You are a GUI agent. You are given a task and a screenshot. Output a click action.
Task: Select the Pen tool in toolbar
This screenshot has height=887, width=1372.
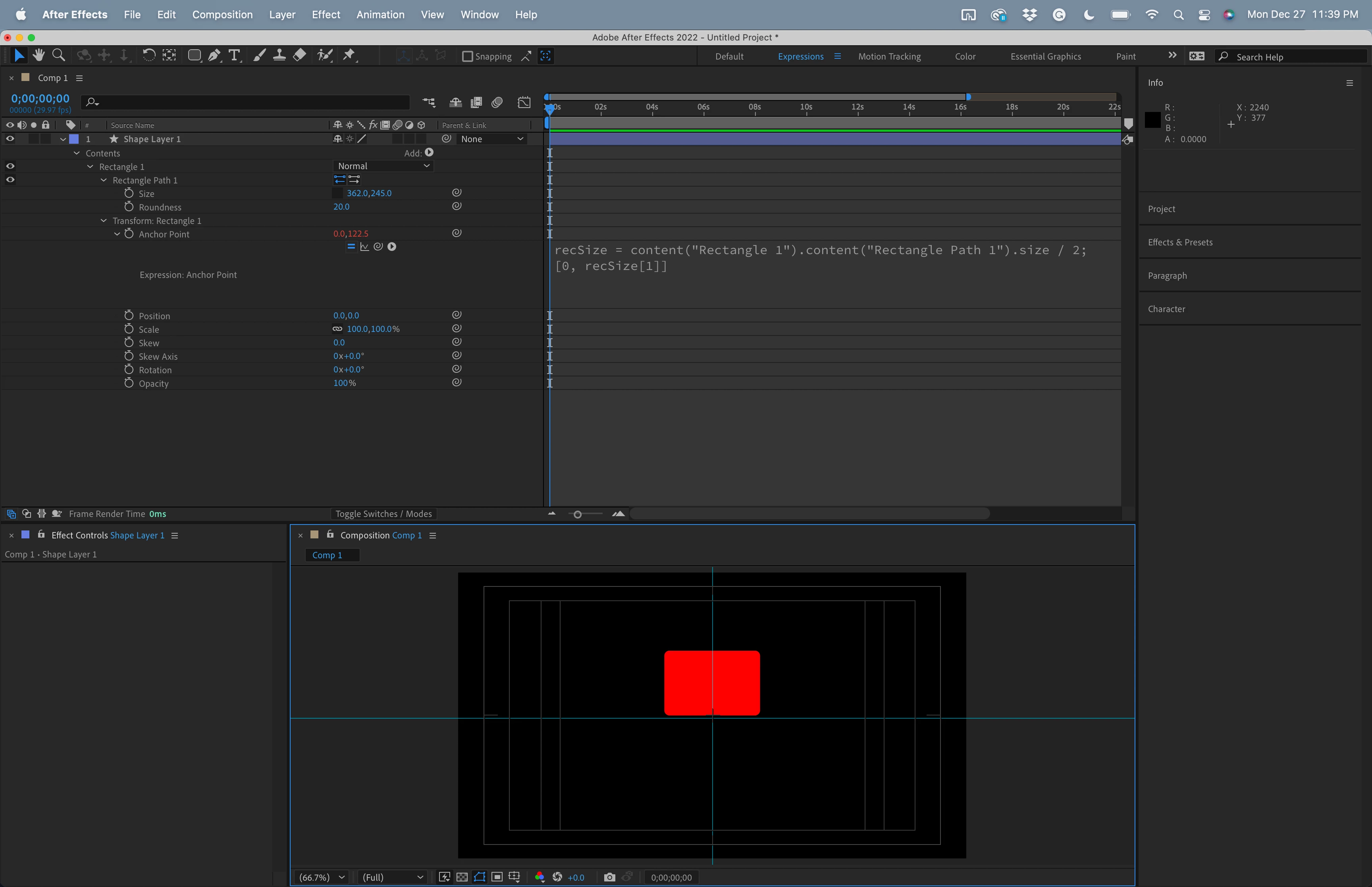(x=214, y=55)
